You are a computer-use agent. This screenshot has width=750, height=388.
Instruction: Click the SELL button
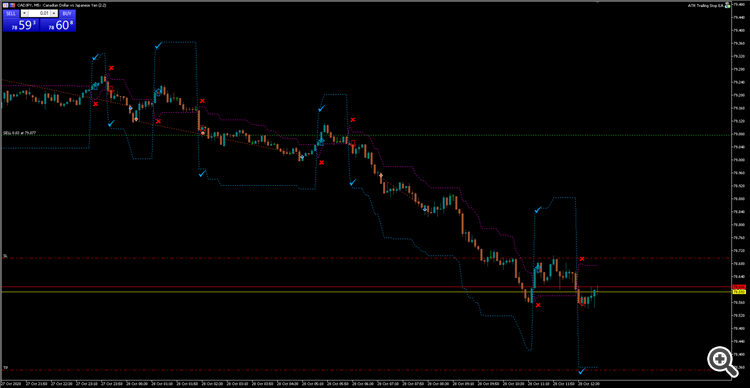tap(11, 13)
